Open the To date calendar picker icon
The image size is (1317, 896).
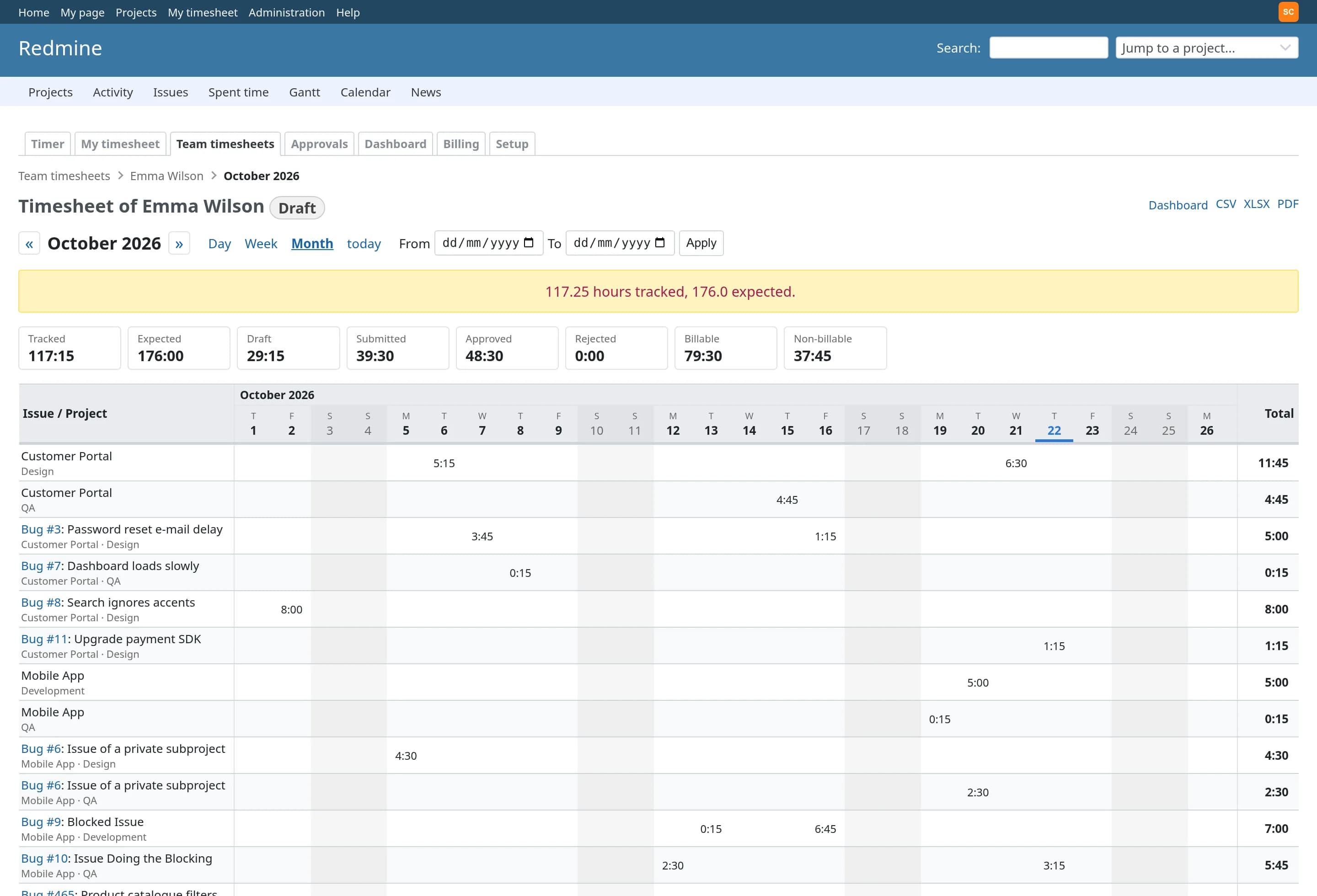(x=659, y=243)
